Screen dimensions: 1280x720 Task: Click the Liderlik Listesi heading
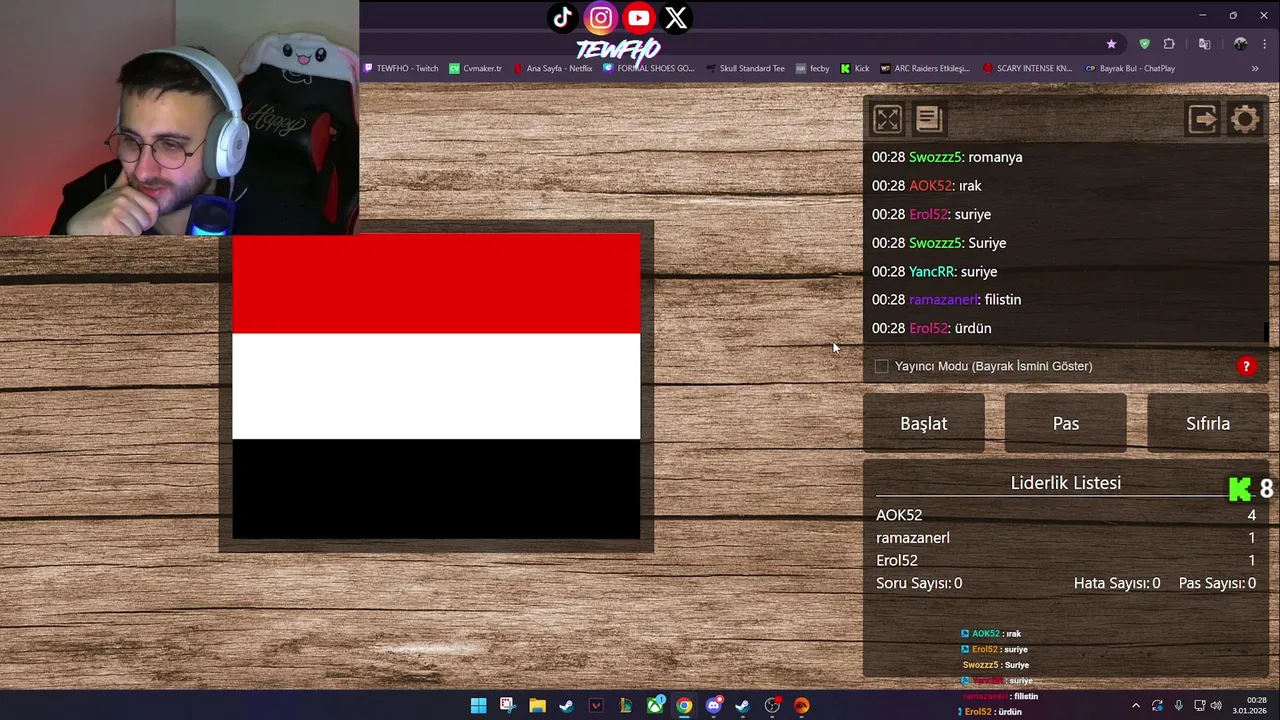[x=1066, y=483]
